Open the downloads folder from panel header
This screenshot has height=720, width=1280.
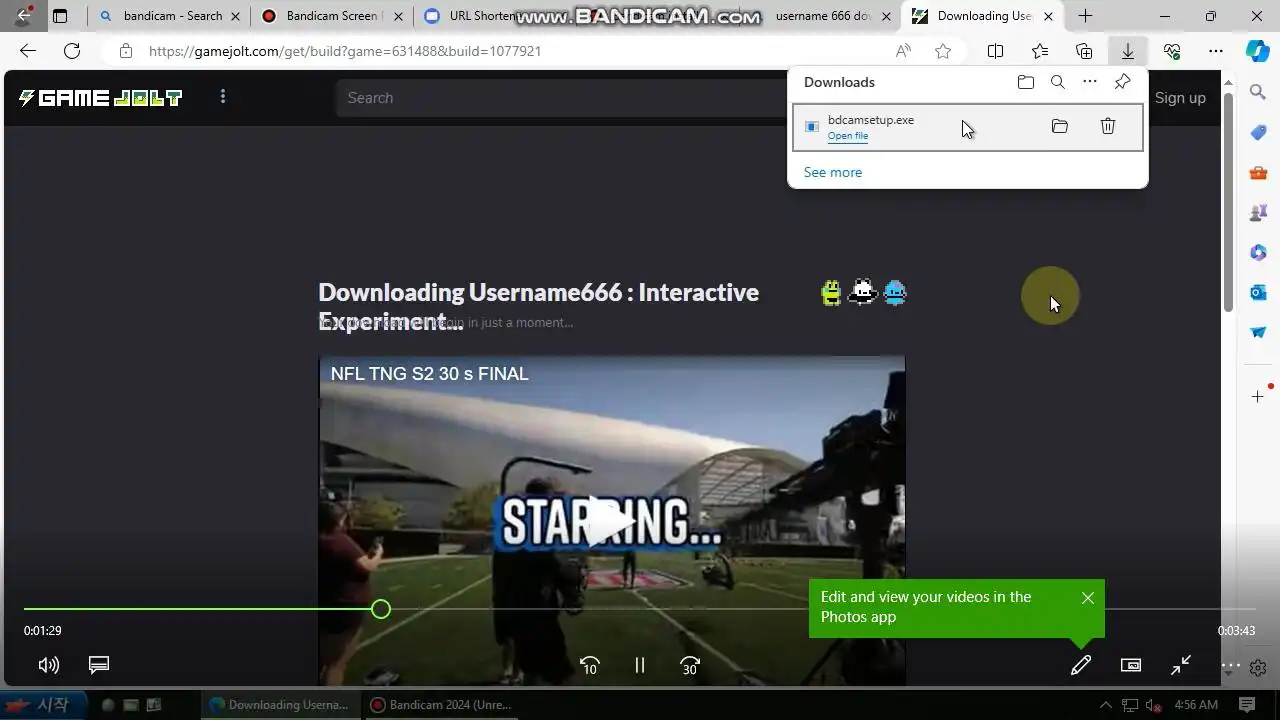click(x=1026, y=82)
